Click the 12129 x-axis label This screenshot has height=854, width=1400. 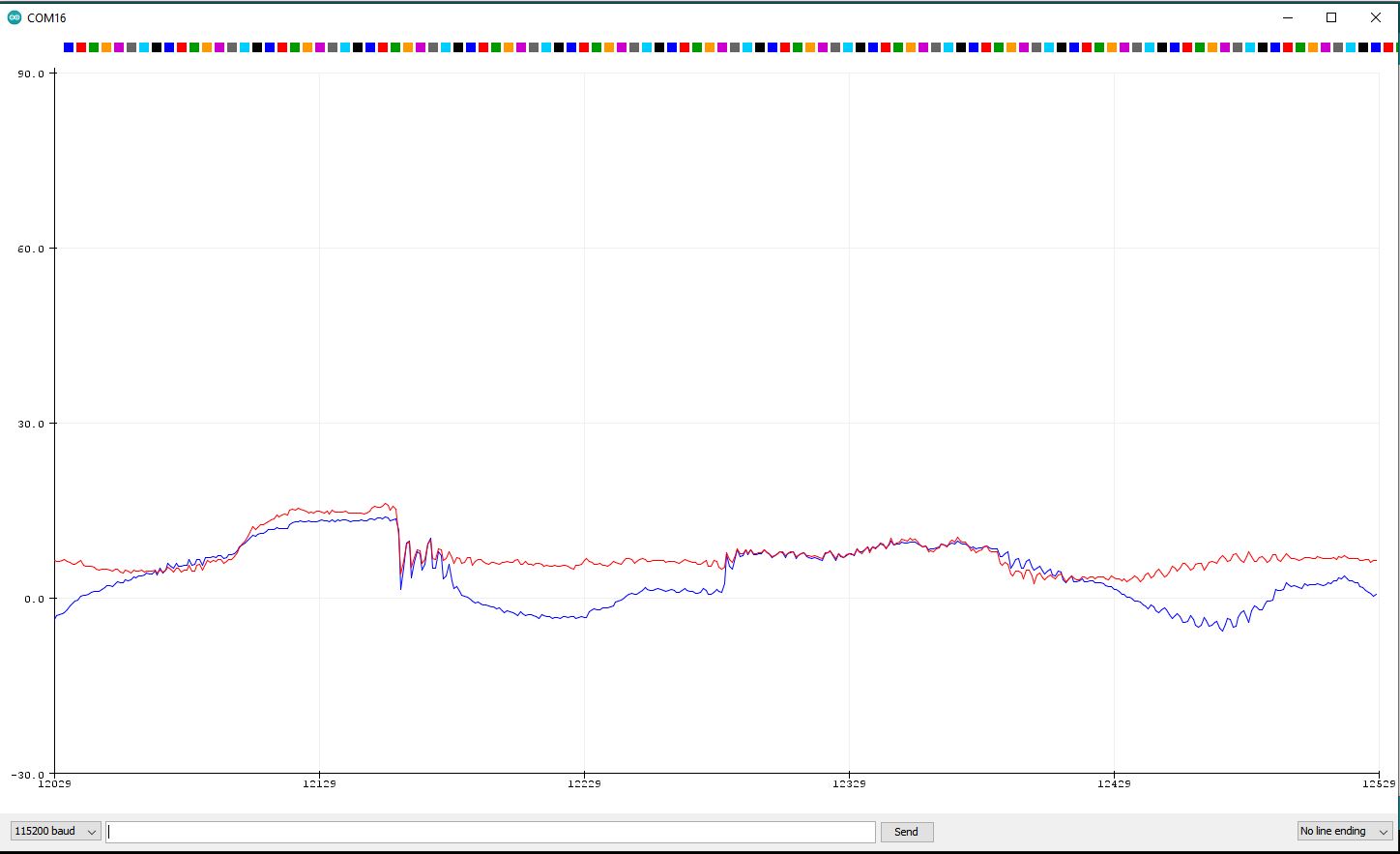pyautogui.click(x=319, y=783)
